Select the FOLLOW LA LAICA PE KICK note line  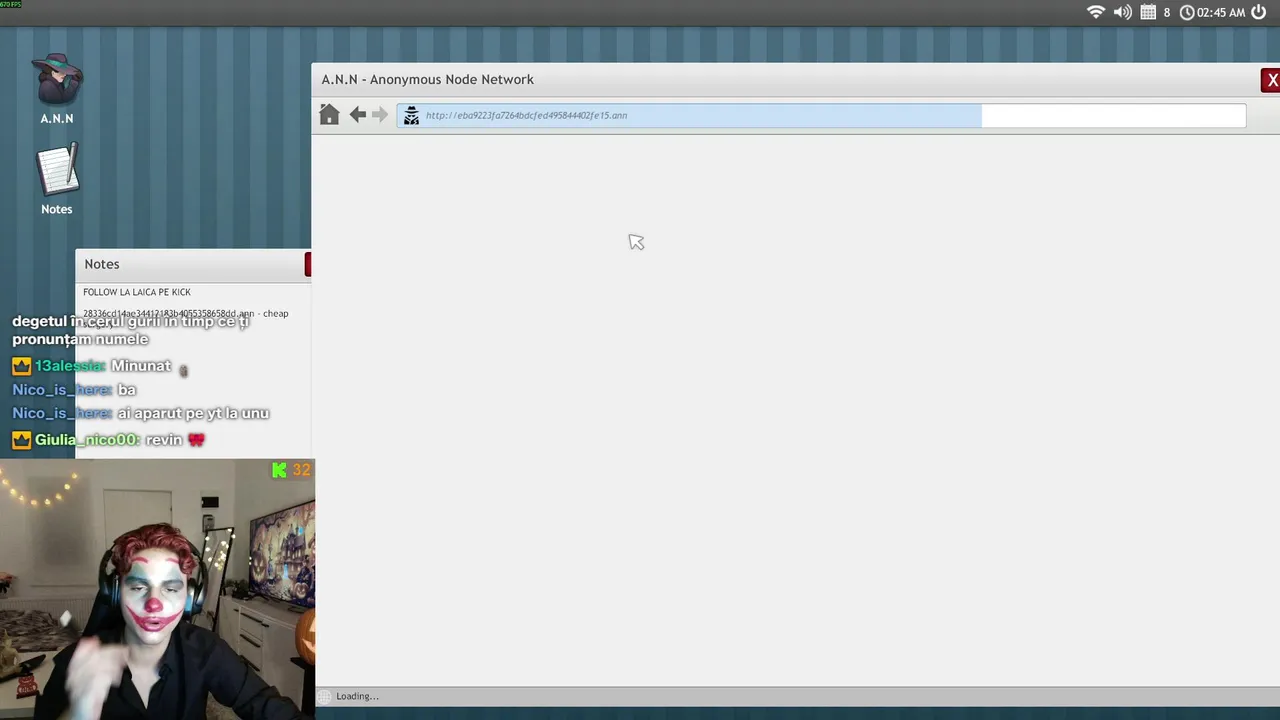click(x=137, y=292)
